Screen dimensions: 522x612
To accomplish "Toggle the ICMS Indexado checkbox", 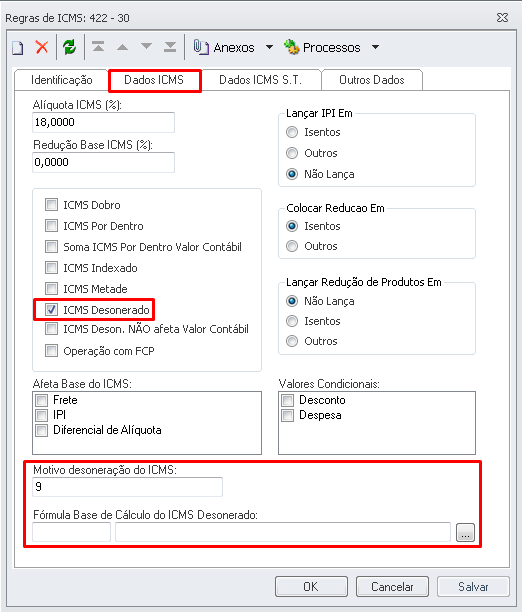I will point(51,268).
